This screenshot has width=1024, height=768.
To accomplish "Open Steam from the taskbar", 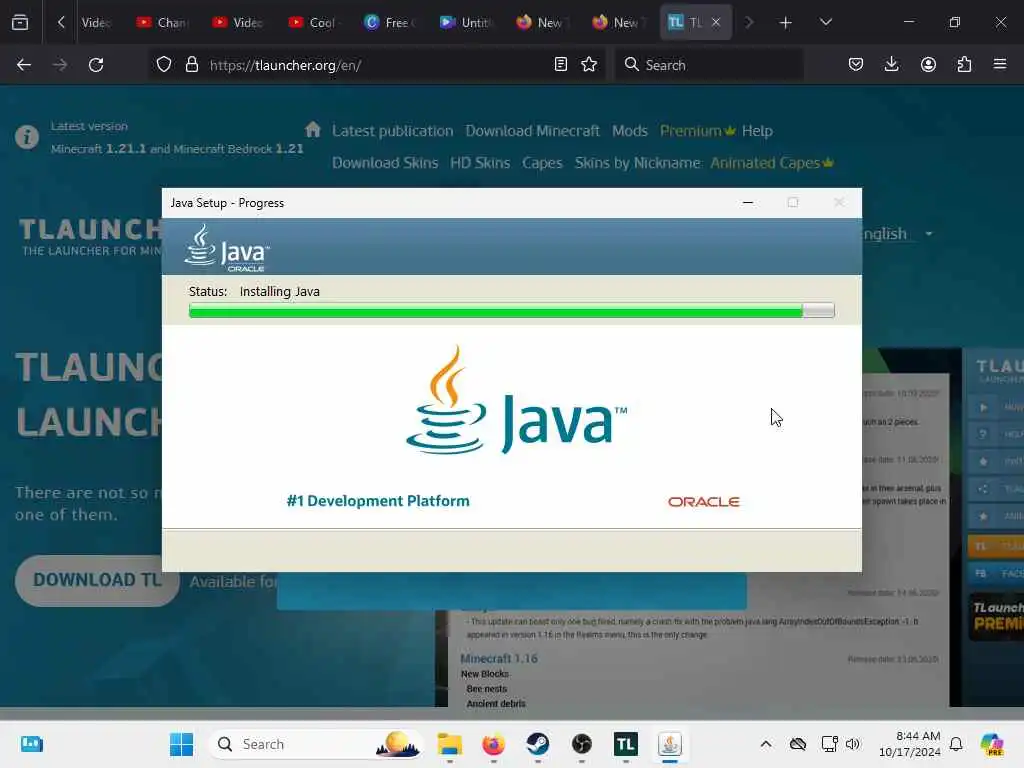I will pos(537,744).
